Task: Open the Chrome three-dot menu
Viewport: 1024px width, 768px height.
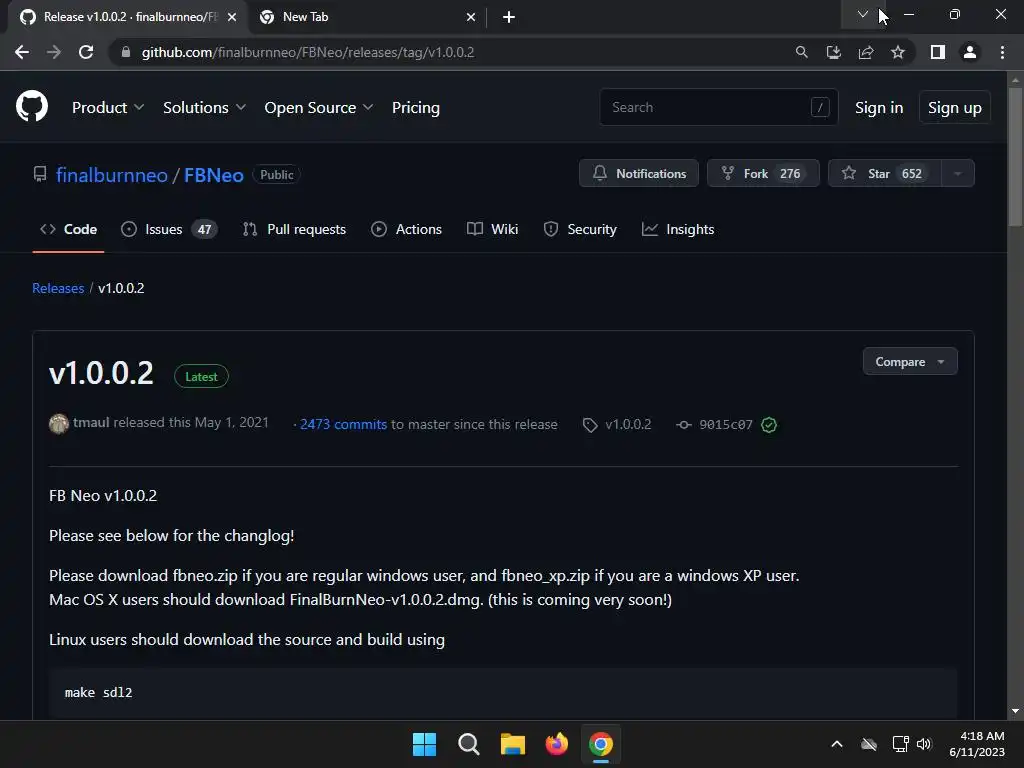Action: click(1002, 52)
